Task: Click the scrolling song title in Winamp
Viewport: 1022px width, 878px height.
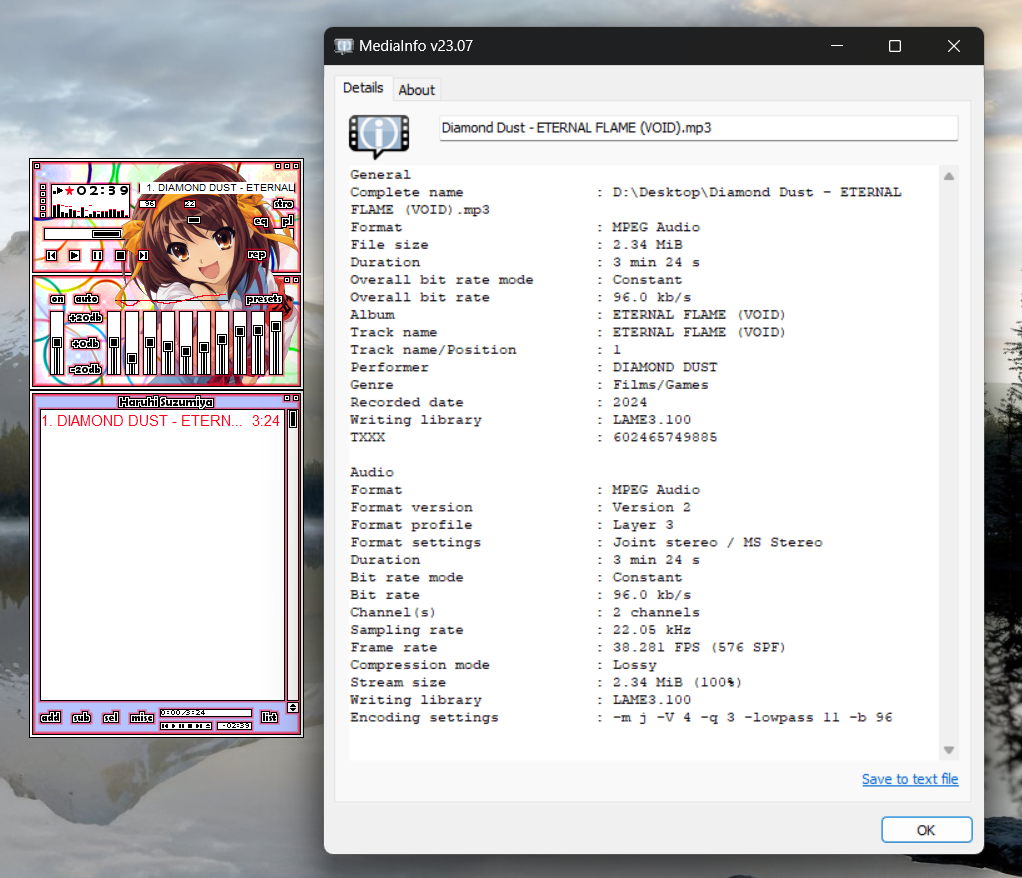Action: coord(220,188)
